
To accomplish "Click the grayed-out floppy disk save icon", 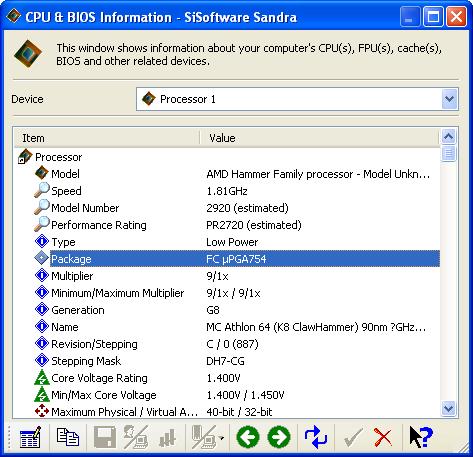I will 105,437.
